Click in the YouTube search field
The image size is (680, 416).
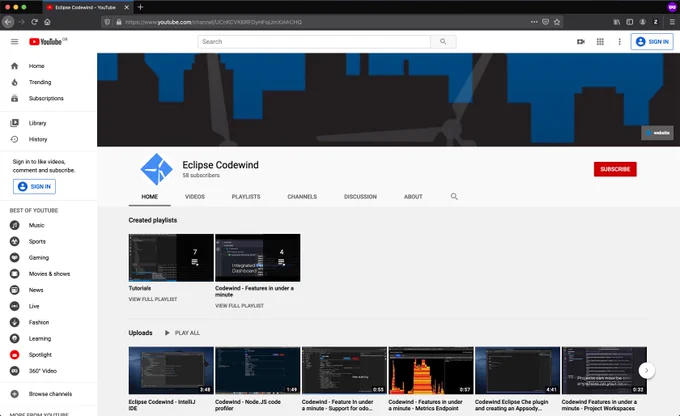pos(314,42)
